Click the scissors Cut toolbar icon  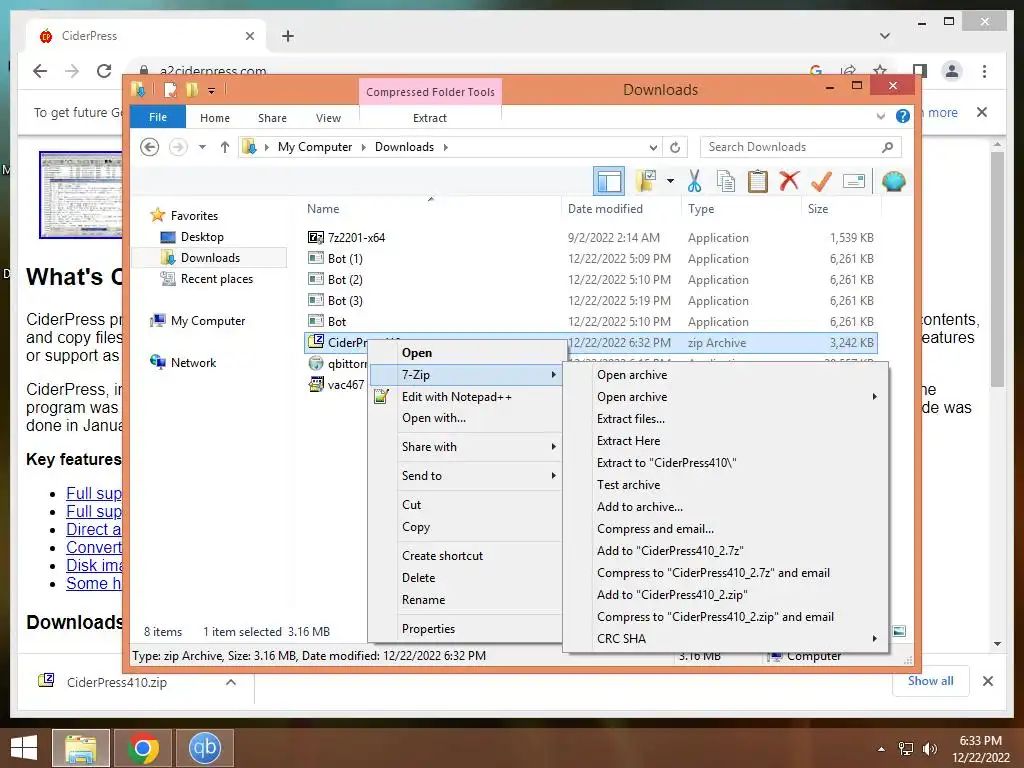point(694,181)
